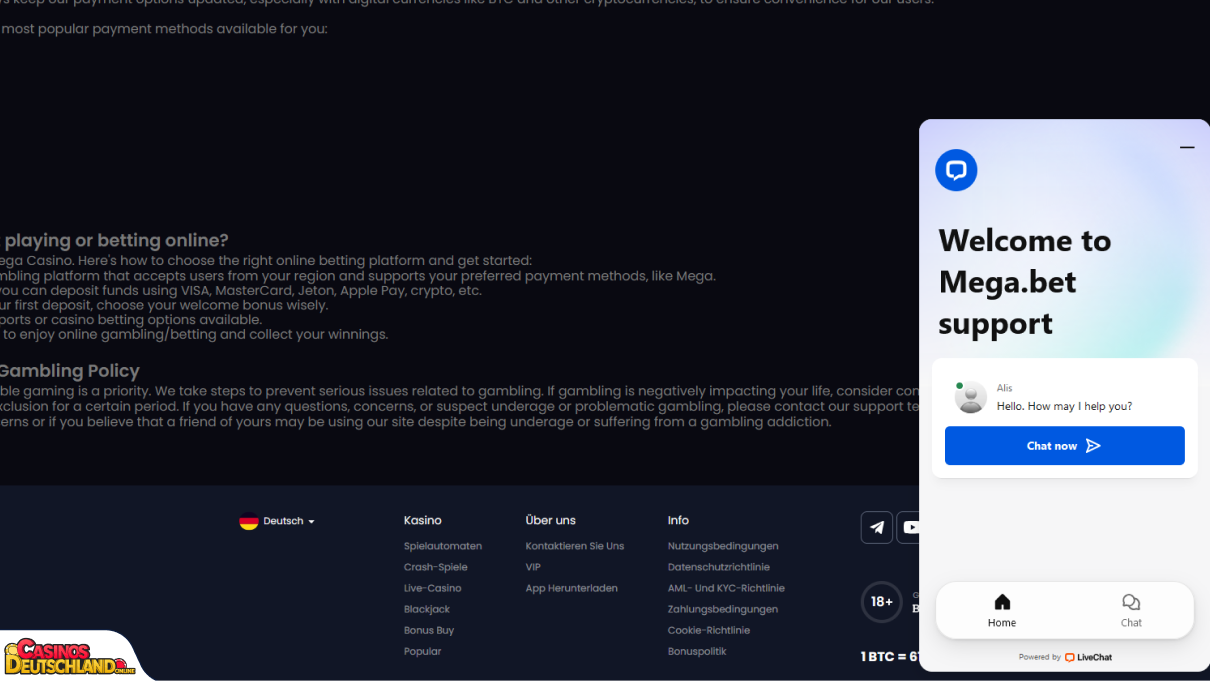Click the Über uns footer heading
Screen dimensions: 1210x681
click(551, 520)
